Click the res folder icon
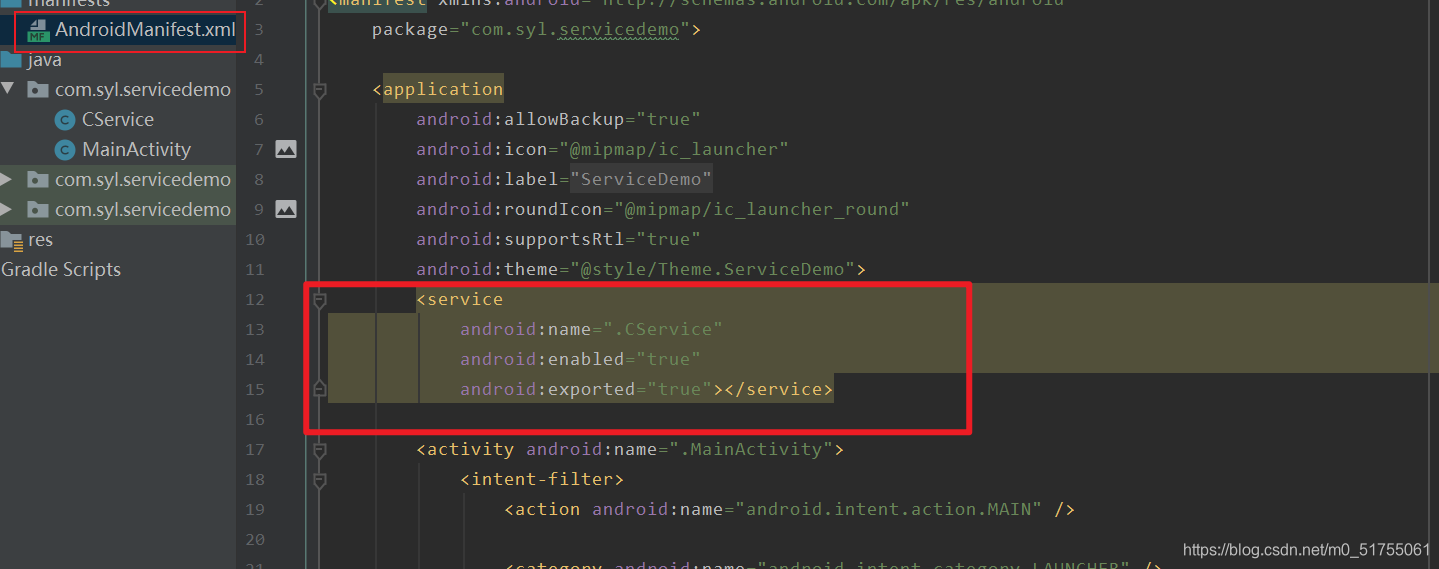This screenshot has height=569, width=1439. tap(11, 240)
